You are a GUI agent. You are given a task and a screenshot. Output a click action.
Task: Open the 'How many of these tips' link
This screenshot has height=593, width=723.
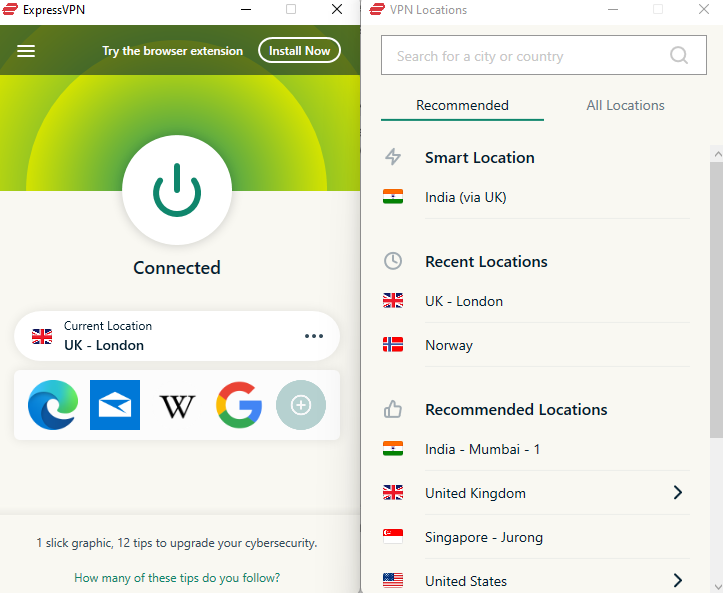177,577
